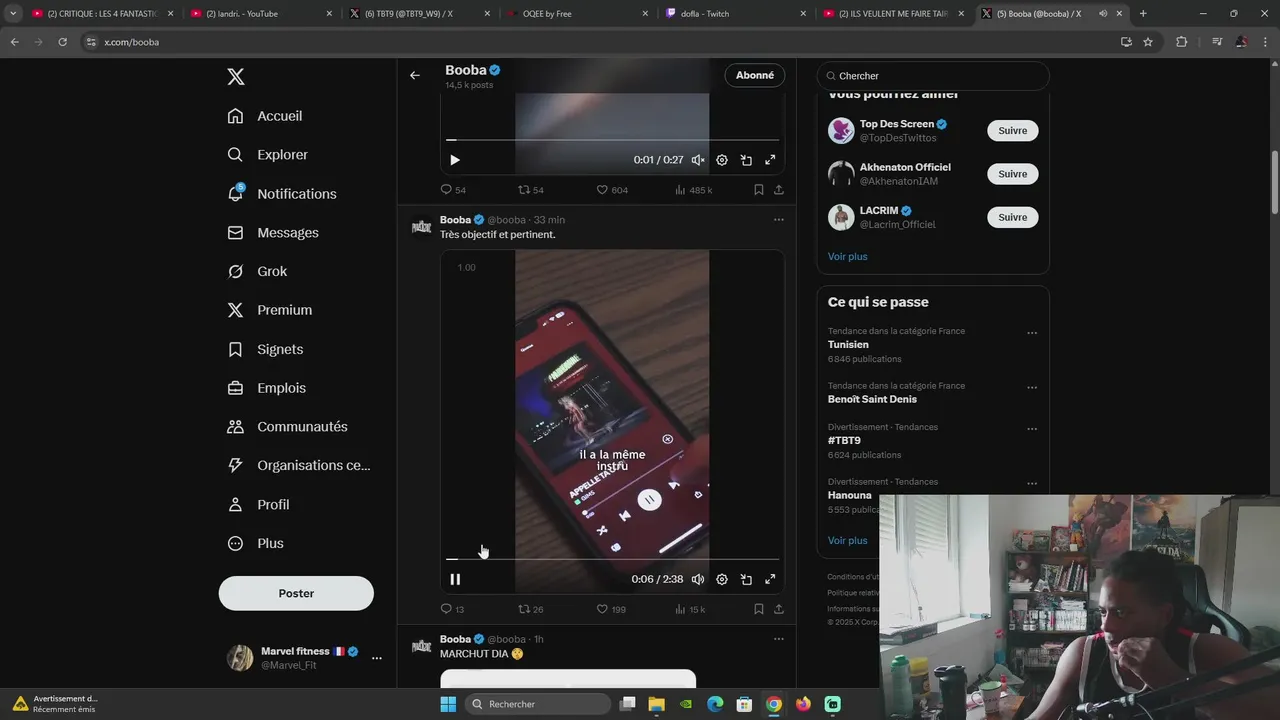Open Signets bookmarks page
Screen dimensions: 1280x720
pos(265,349)
